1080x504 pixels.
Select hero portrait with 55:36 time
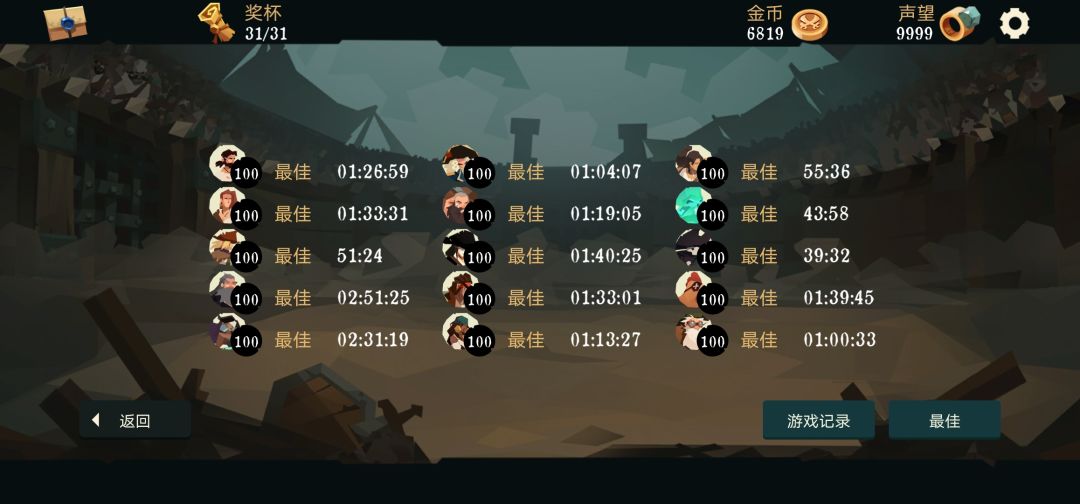click(693, 163)
